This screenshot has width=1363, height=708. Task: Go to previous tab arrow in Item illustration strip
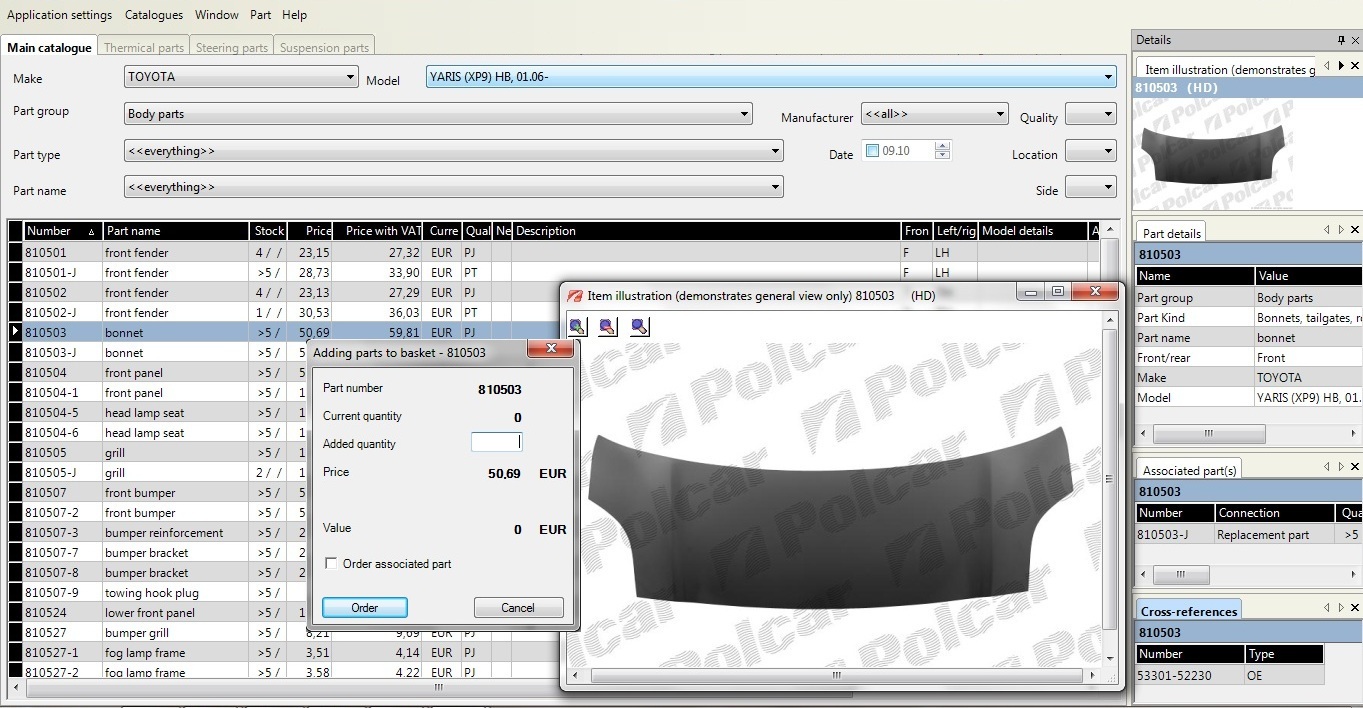coord(1327,65)
